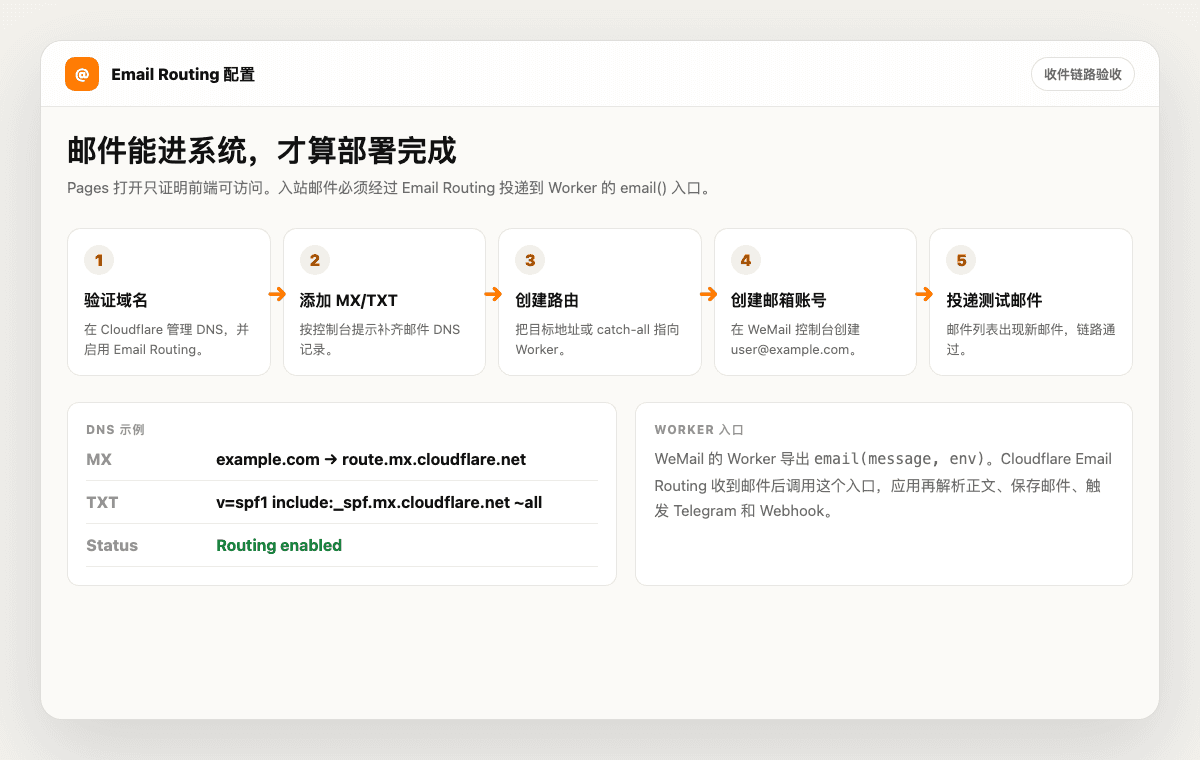Click the TXT row label
This screenshot has height=760, width=1200.
102,502
